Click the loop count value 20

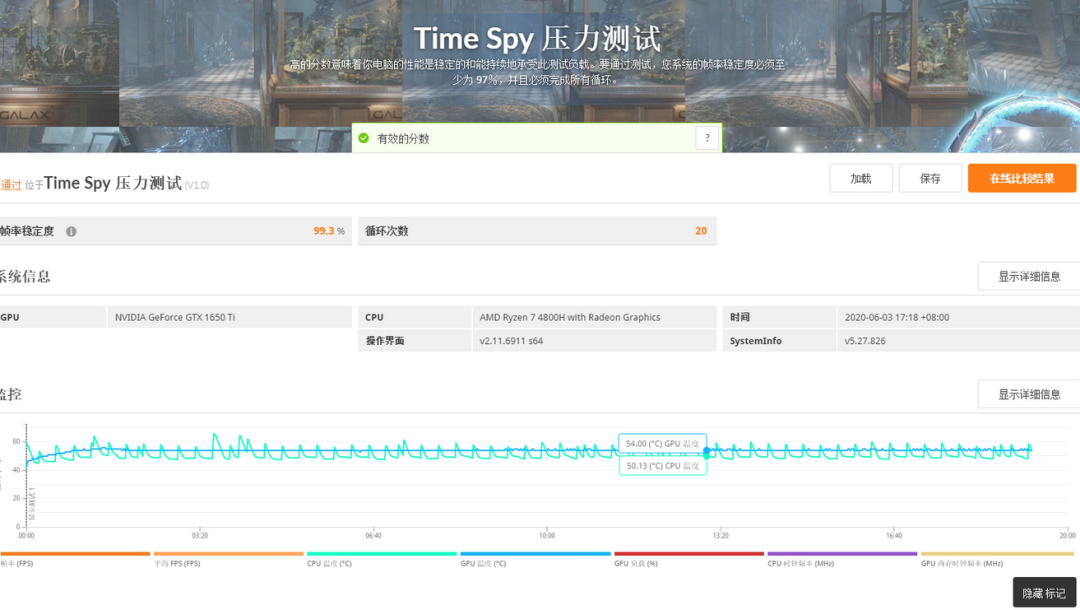pyautogui.click(x=700, y=231)
